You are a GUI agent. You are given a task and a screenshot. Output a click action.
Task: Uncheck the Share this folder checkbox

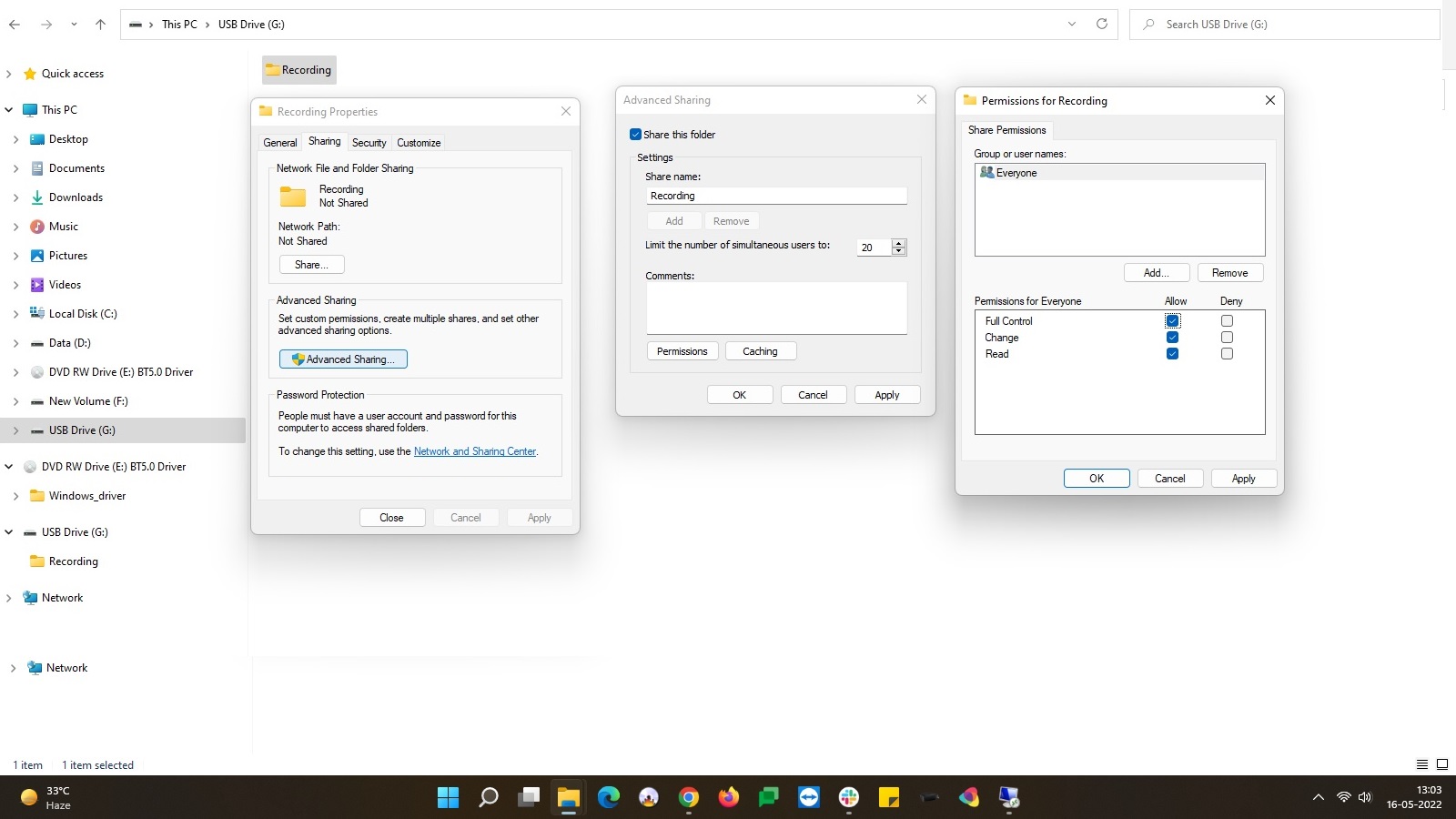(x=636, y=134)
